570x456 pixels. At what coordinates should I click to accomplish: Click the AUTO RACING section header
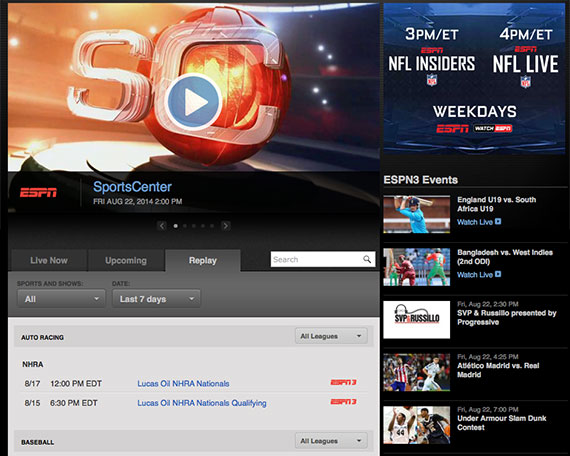[43, 337]
